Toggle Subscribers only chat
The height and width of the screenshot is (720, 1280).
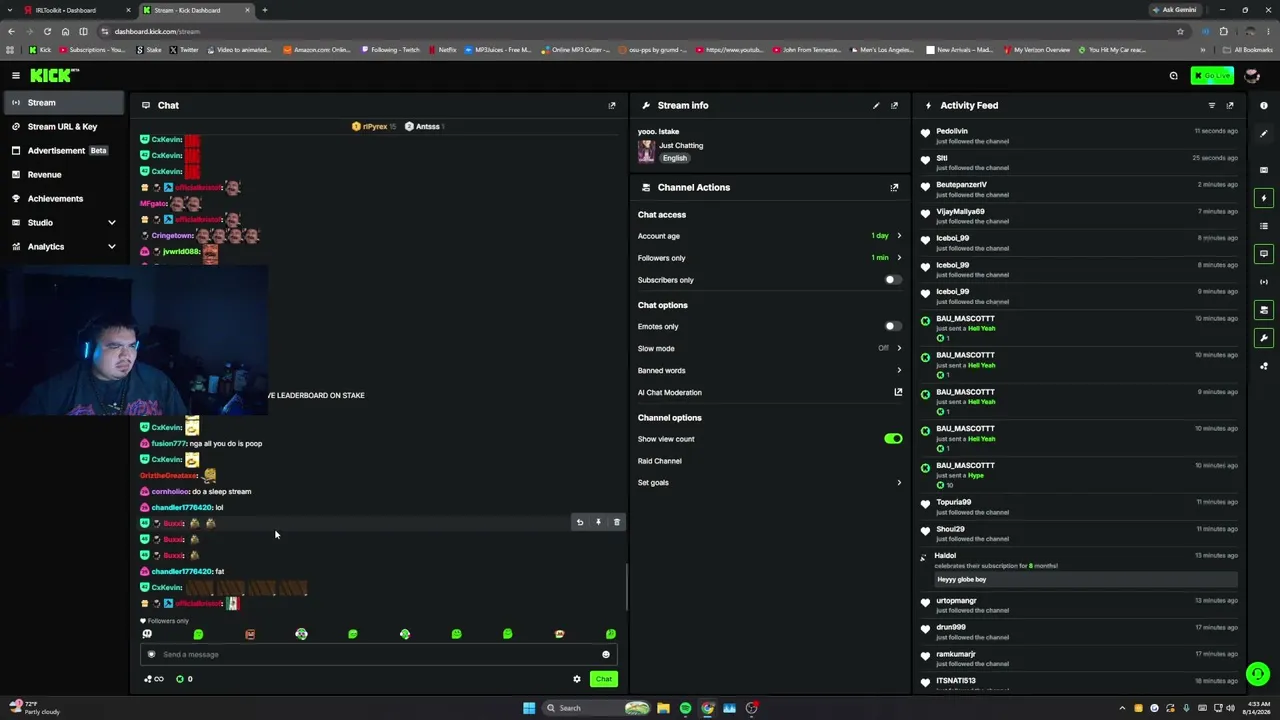893,280
